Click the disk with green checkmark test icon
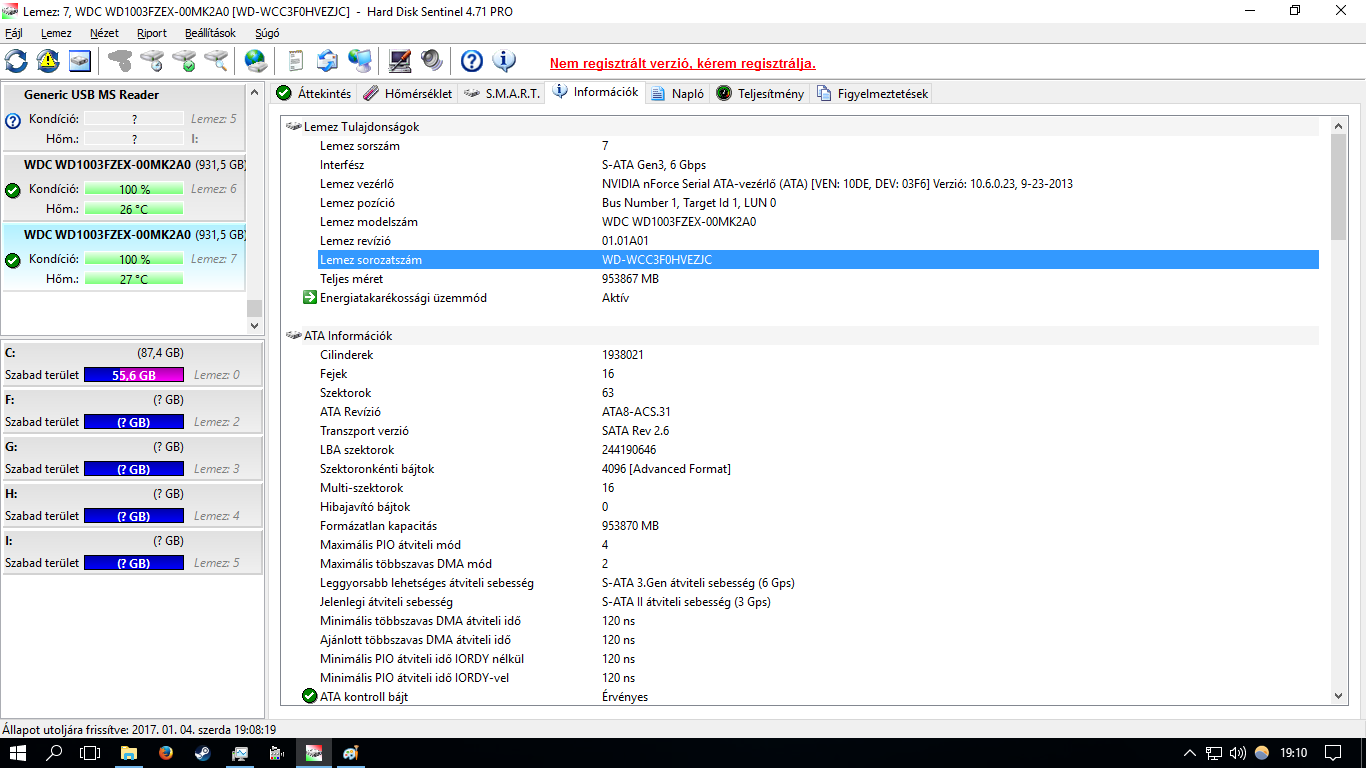The image size is (1366, 768). point(184,60)
